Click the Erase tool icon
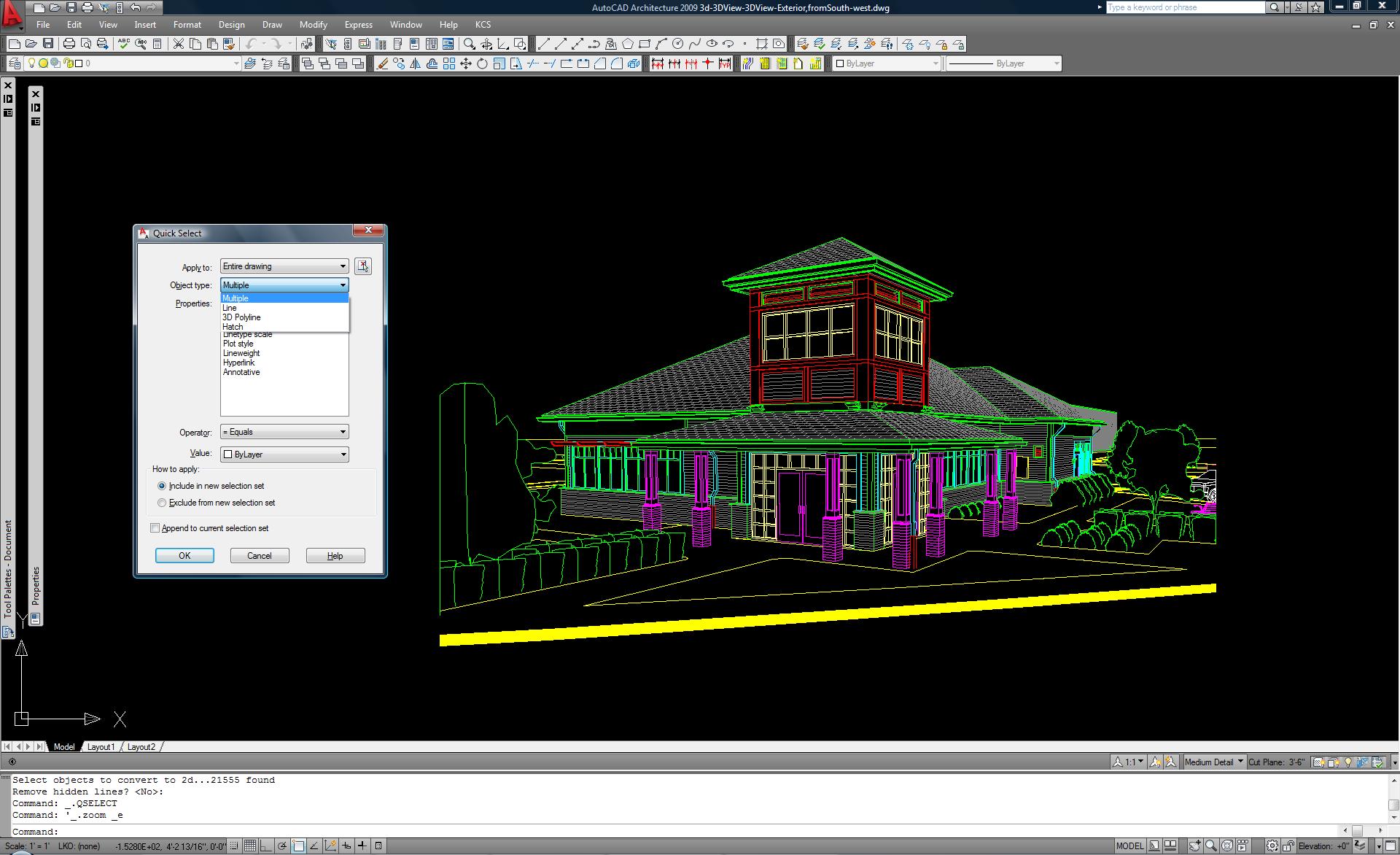Image resolution: width=1400 pixels, height=855 pixels. pyautogui.click(x=383, y=63)
